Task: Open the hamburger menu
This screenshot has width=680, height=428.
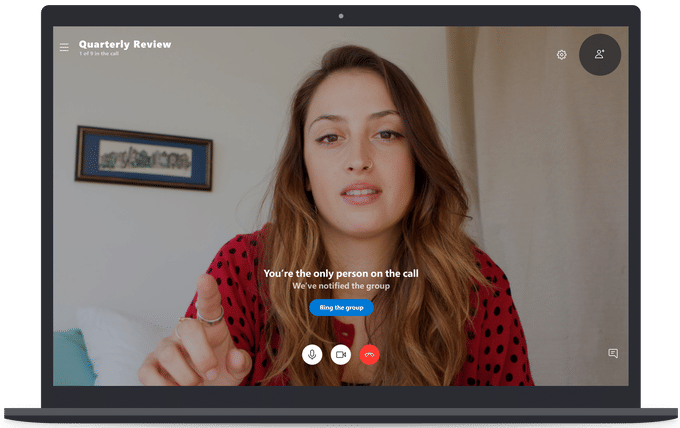Action: click(64, 47)
